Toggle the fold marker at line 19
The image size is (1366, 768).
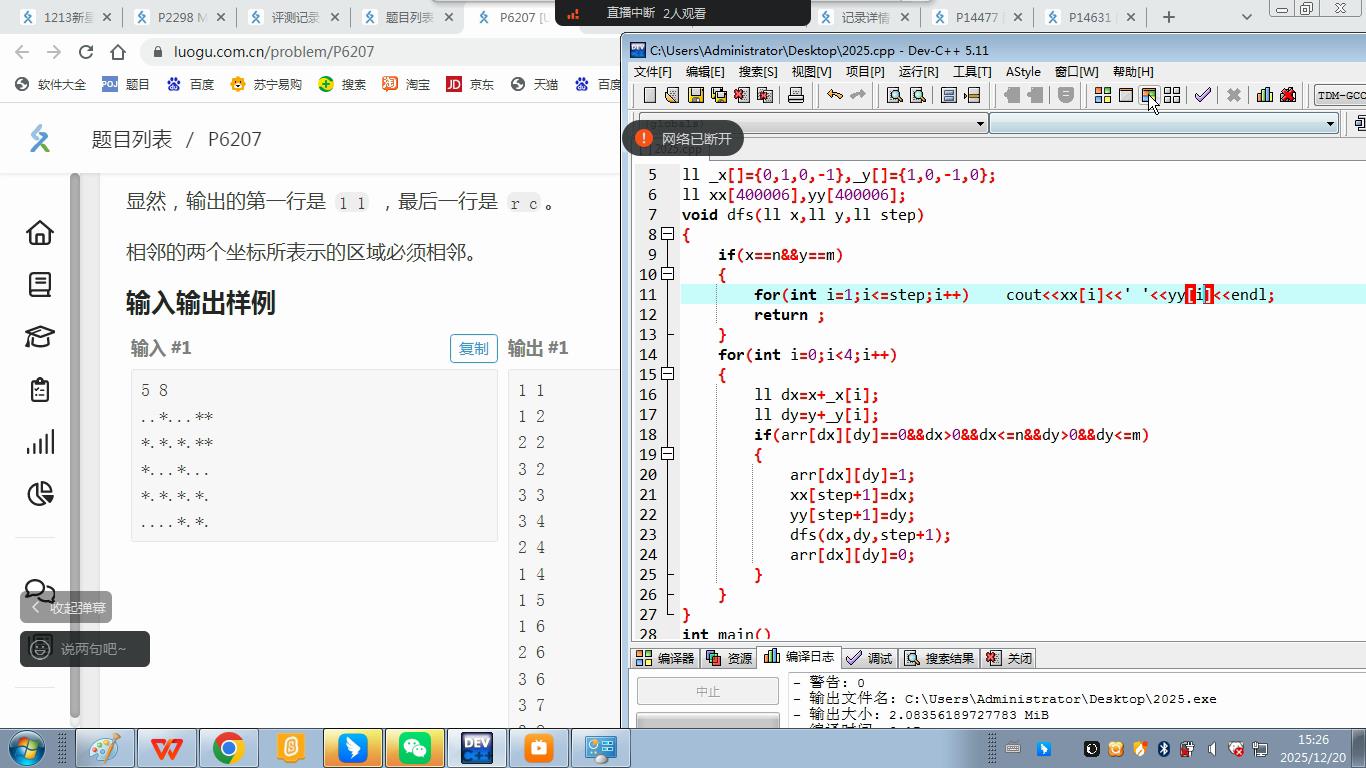click(667, 454)
